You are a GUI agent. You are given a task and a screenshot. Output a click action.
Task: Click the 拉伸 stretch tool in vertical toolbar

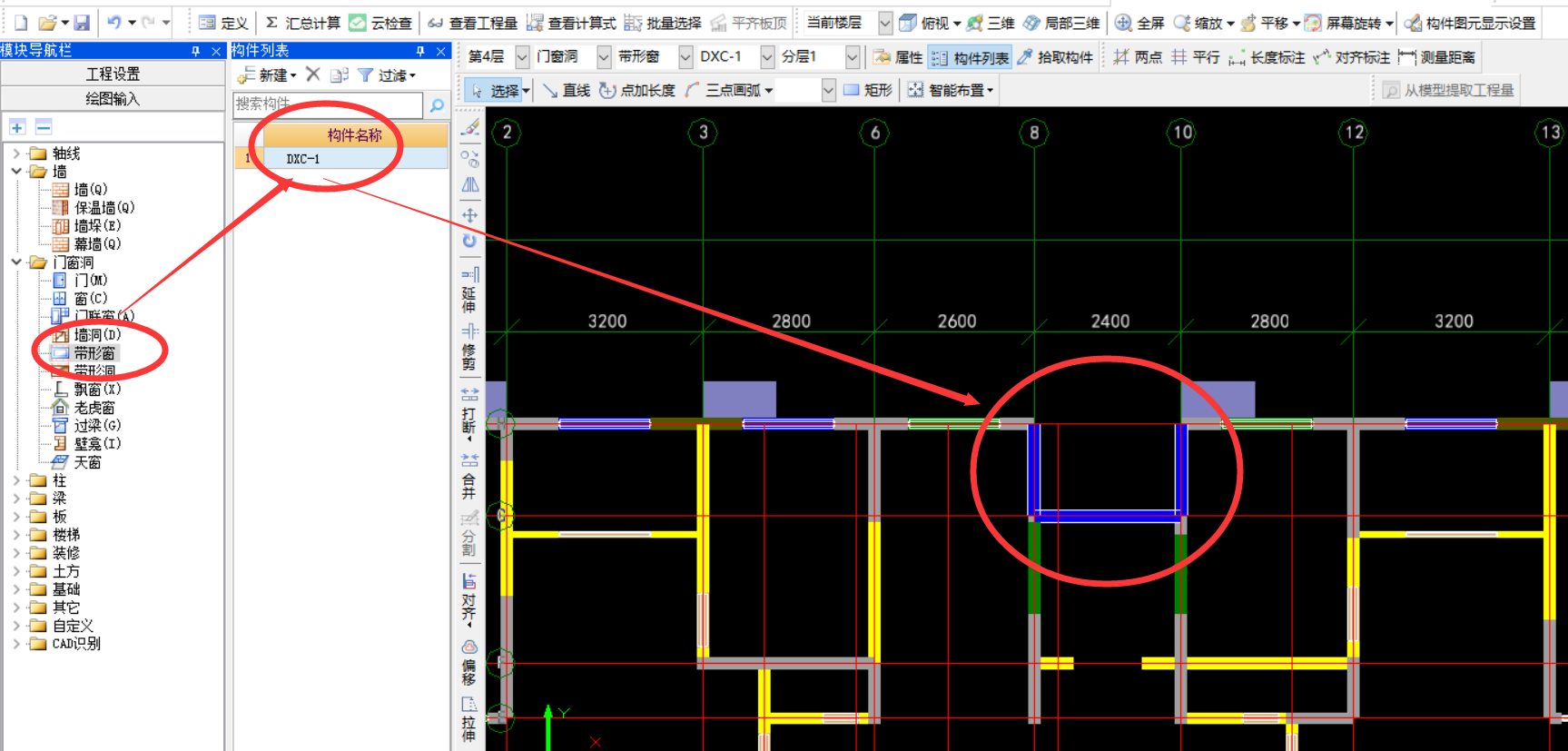click(x=469, y=719)
